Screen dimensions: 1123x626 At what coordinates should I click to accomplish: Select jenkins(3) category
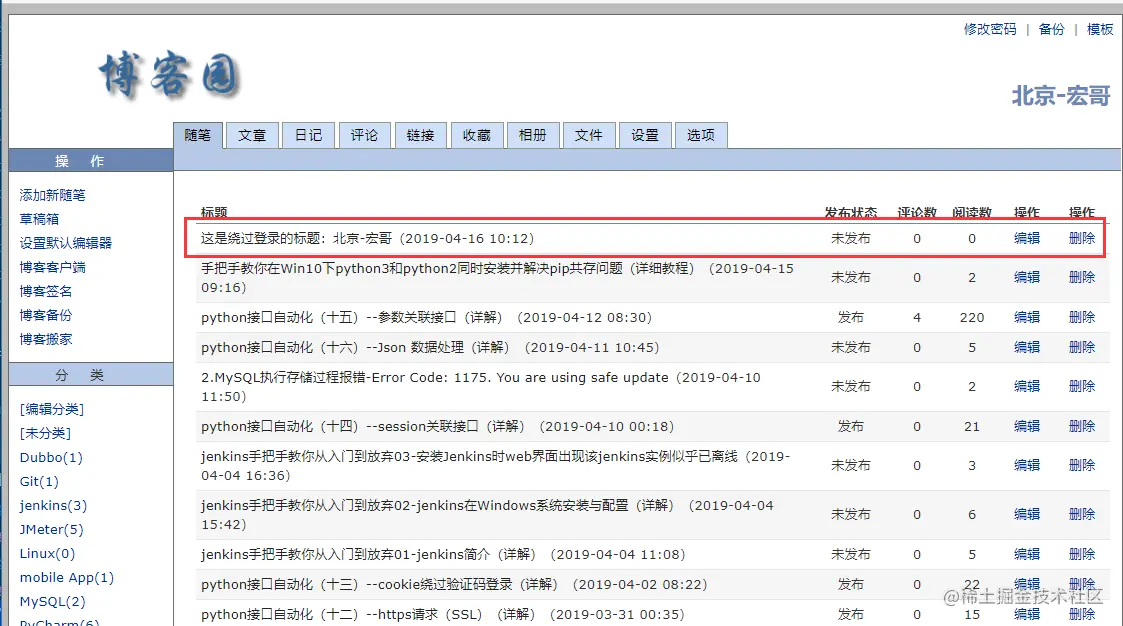(x=53, y=506)
